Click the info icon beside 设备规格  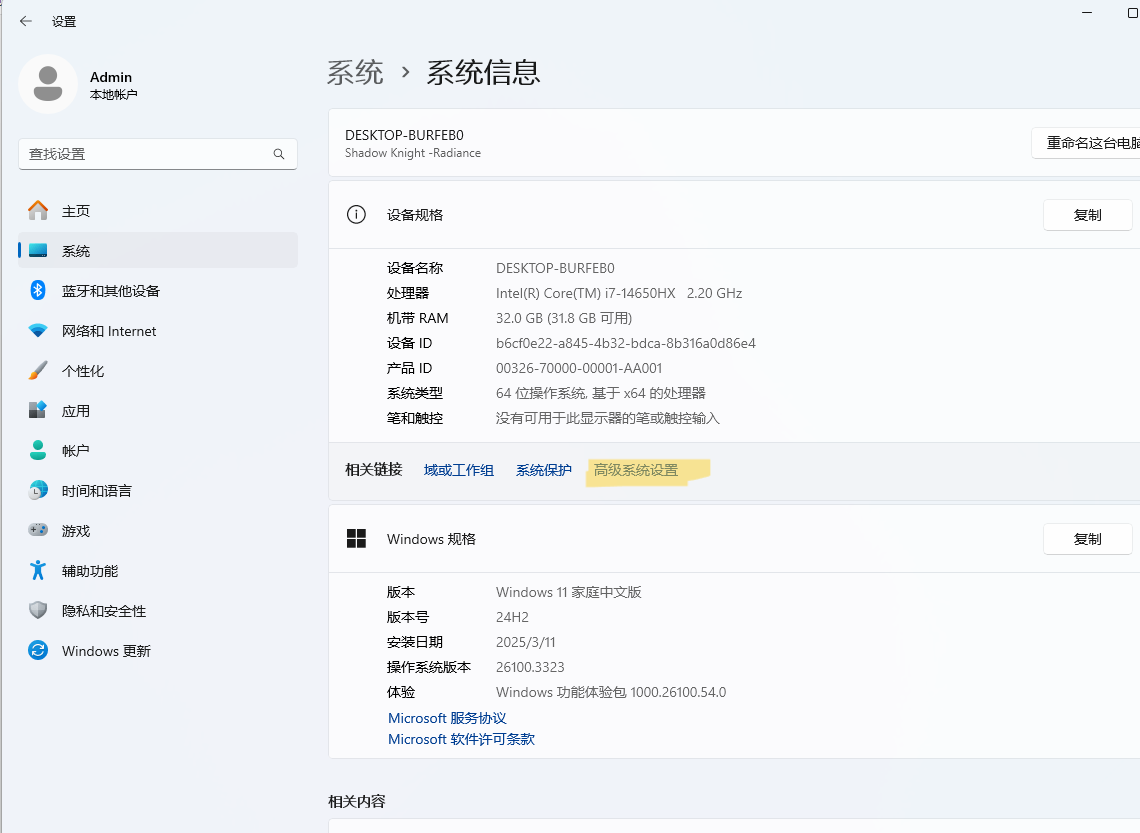click(x=356, y=214)
